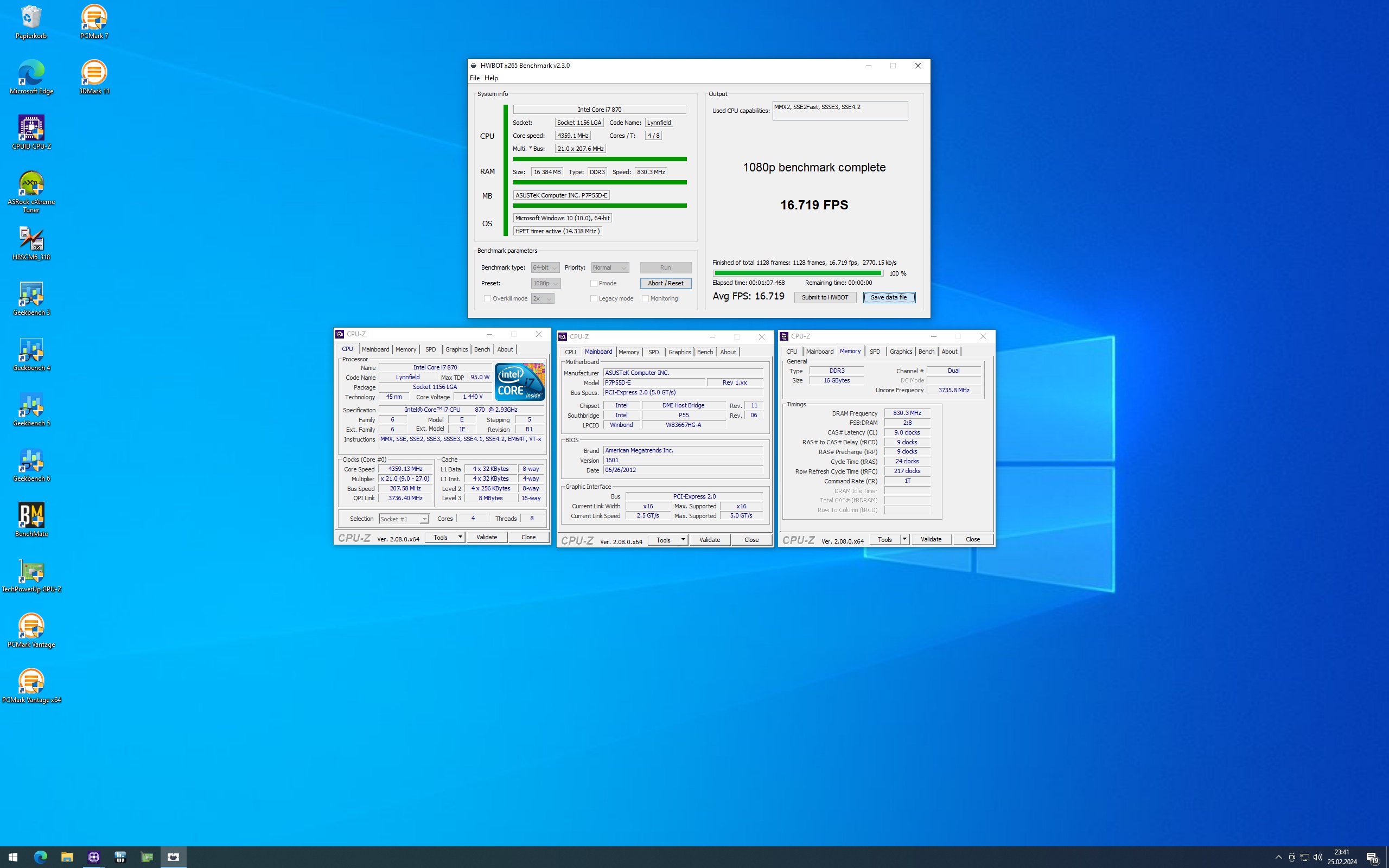Image resolution: width=1389 pixels, height=868 pixels.
Task: Open the volume control in system tray
Action: pyautogui.click(x=1317, y=857)
